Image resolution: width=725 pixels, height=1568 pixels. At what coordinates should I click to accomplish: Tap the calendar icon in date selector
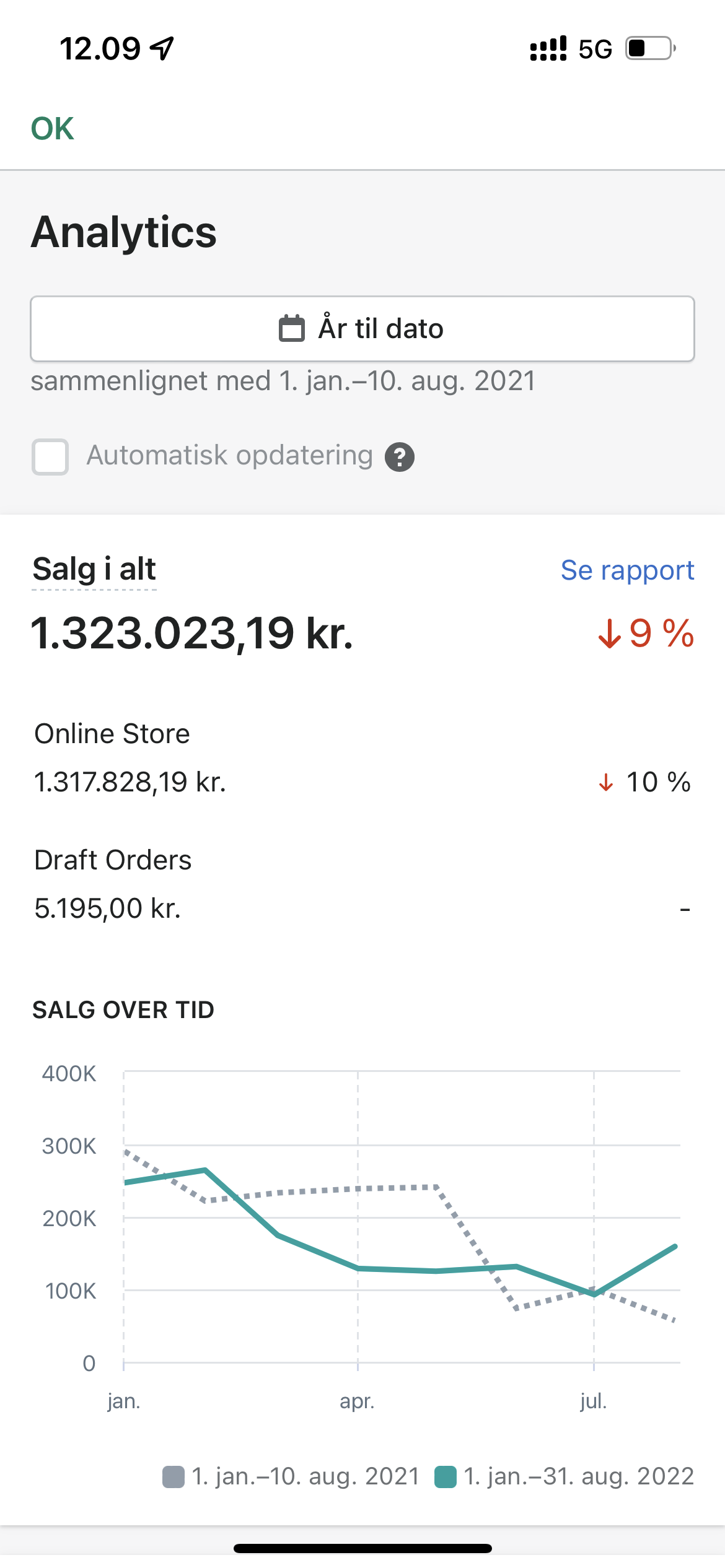(291, 329)
